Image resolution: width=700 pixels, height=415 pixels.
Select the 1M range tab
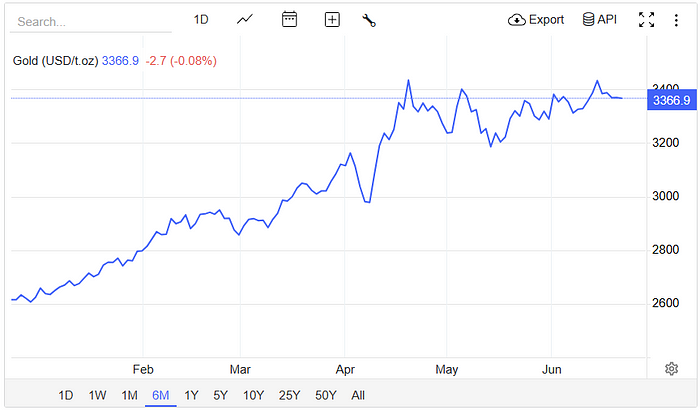(x=129, y=395)
